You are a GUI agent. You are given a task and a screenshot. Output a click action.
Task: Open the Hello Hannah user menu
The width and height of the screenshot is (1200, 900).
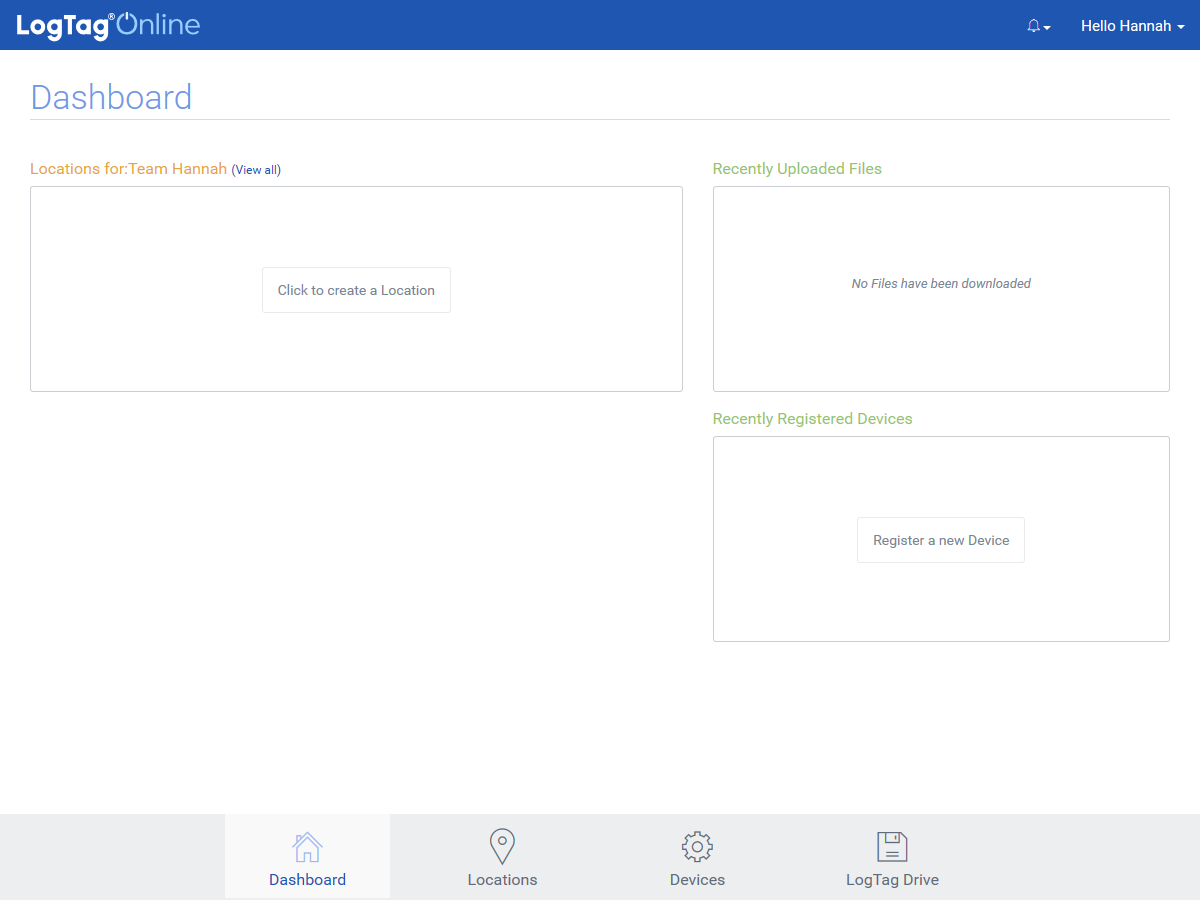1127,26
